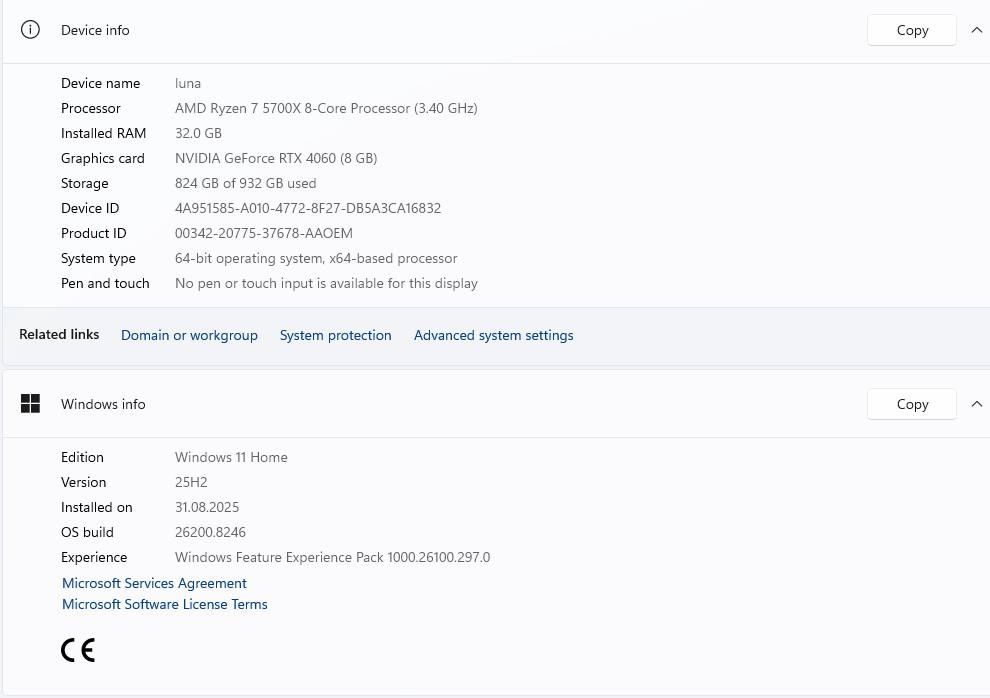990x698 pixels.
Task: Click the Device info circle-i icon
Action: tap(30, 30)
